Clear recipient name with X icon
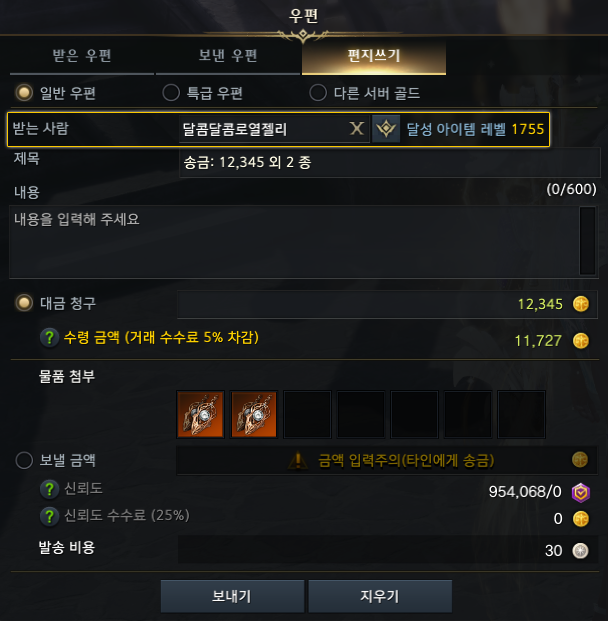This screenshot has height=621, width=608. [x=356, y=129]
